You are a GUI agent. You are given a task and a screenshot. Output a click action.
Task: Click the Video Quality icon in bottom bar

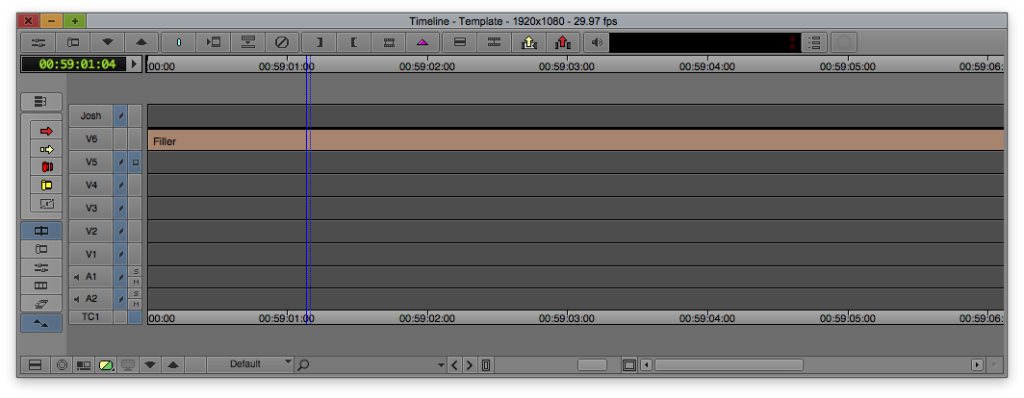pyautogui.click(x=83, y=365)
